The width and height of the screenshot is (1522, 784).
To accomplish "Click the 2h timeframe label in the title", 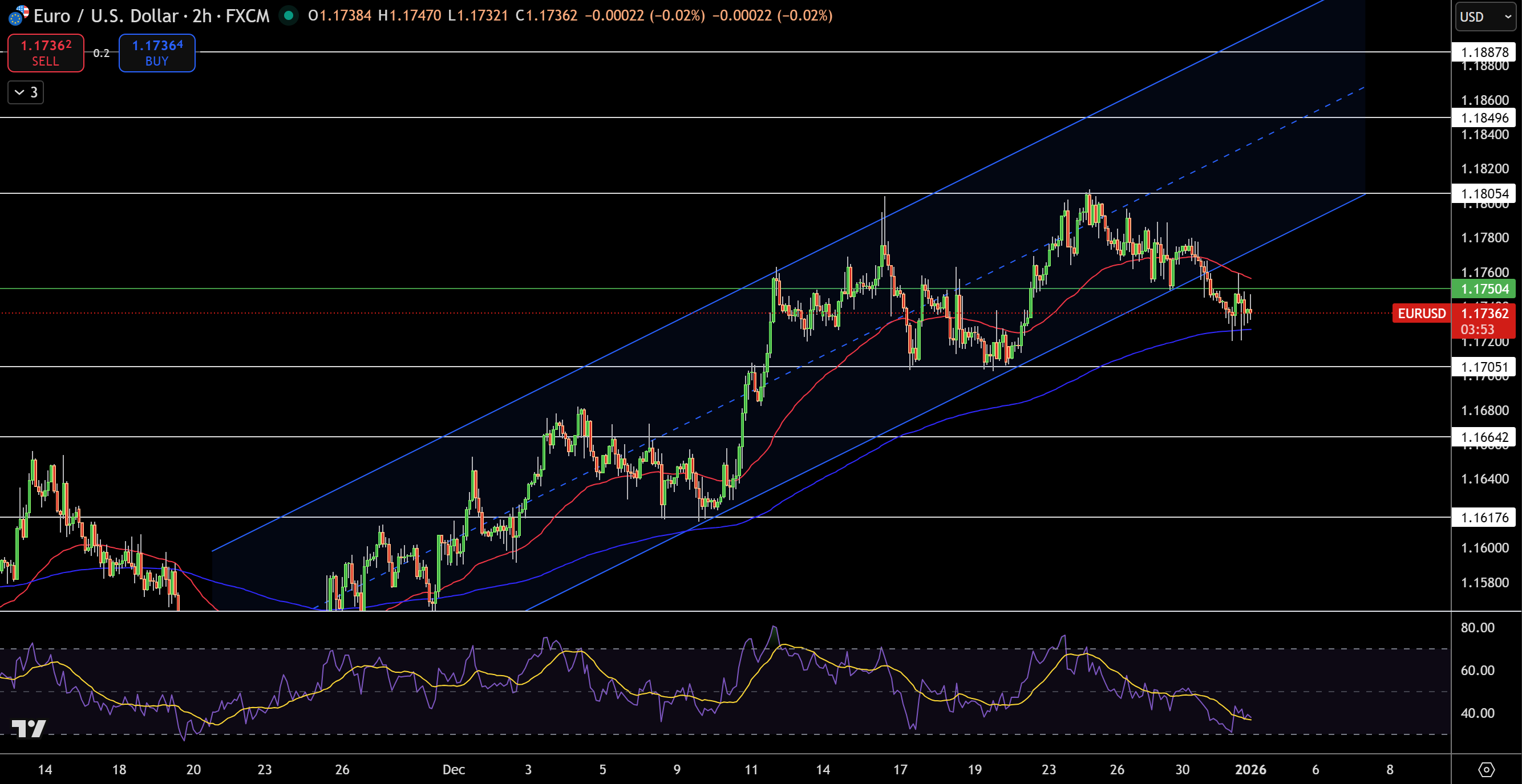I will 201,15.
